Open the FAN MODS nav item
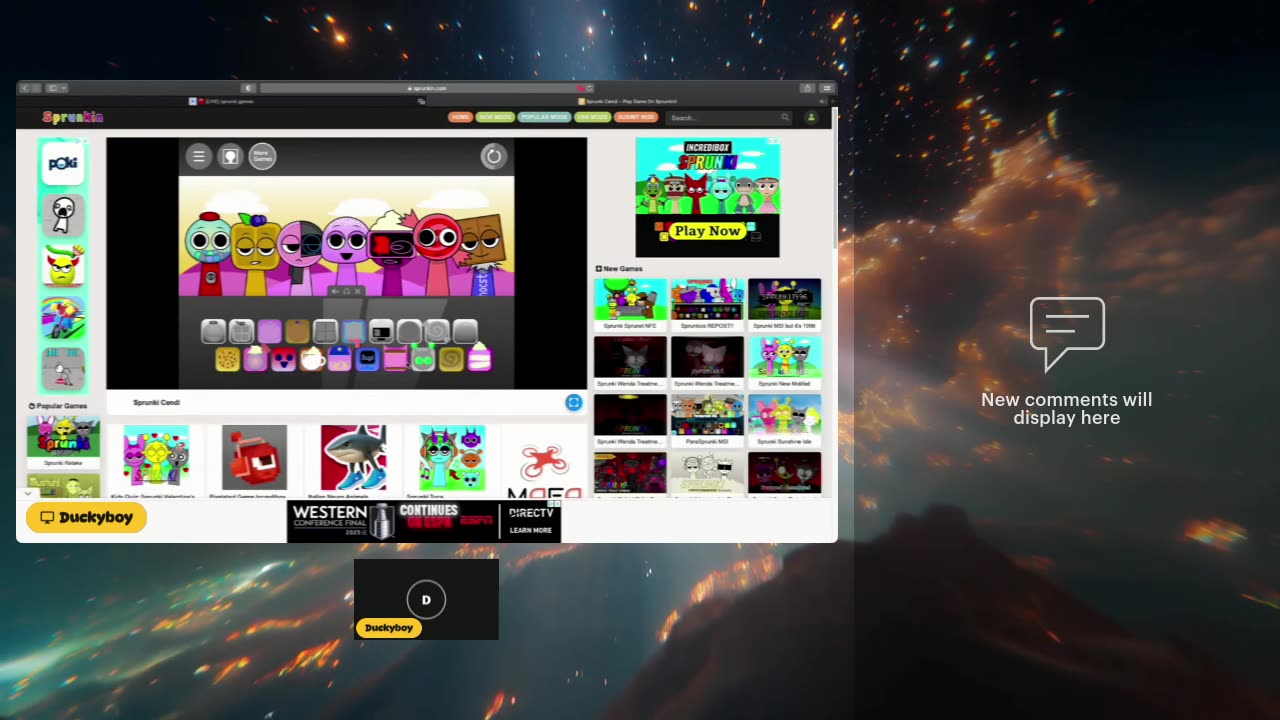Screen dimensions: 1280x720 (x=592, y=117)
